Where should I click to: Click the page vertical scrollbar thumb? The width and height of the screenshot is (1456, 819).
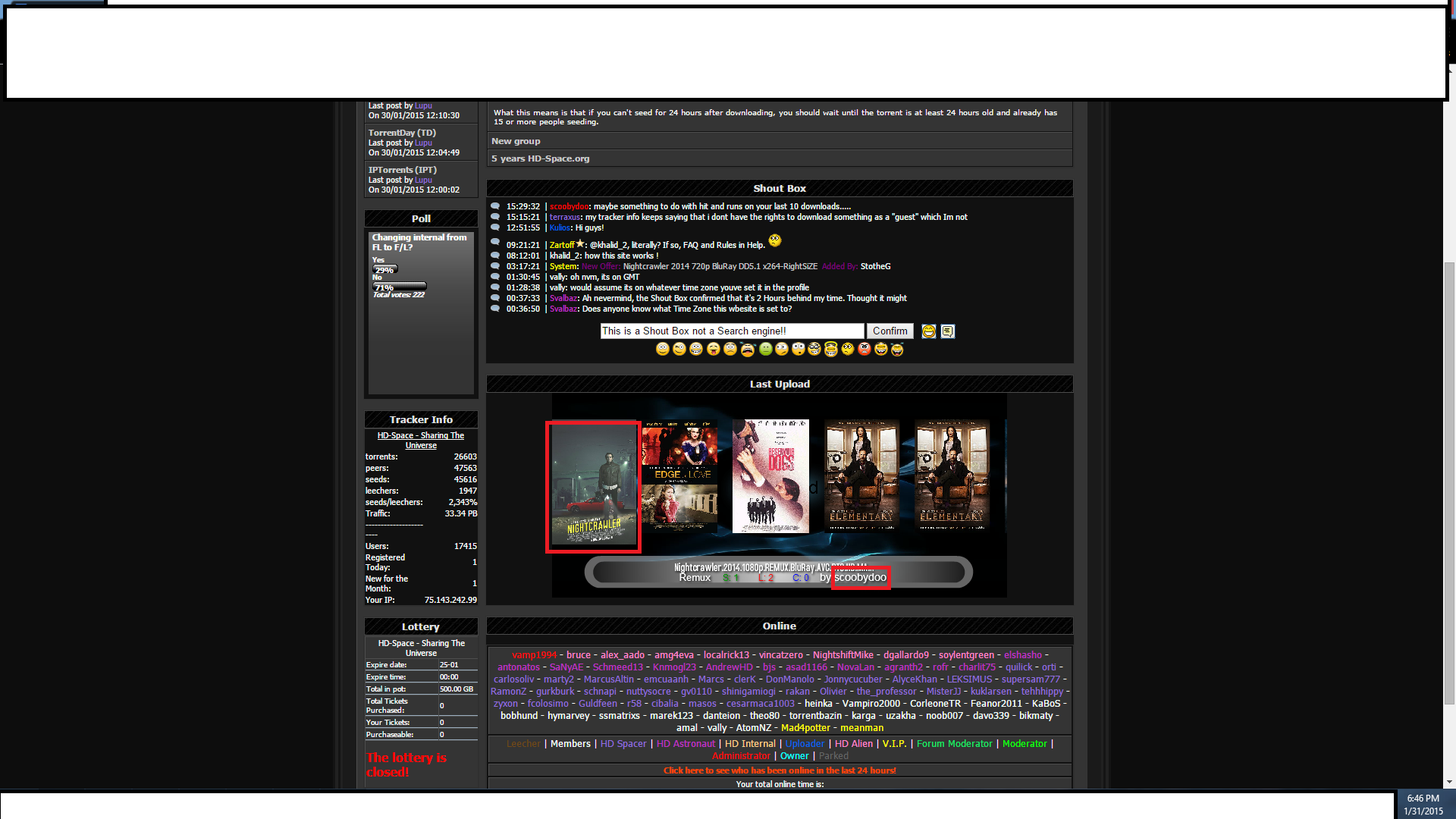coord(1449,483)
